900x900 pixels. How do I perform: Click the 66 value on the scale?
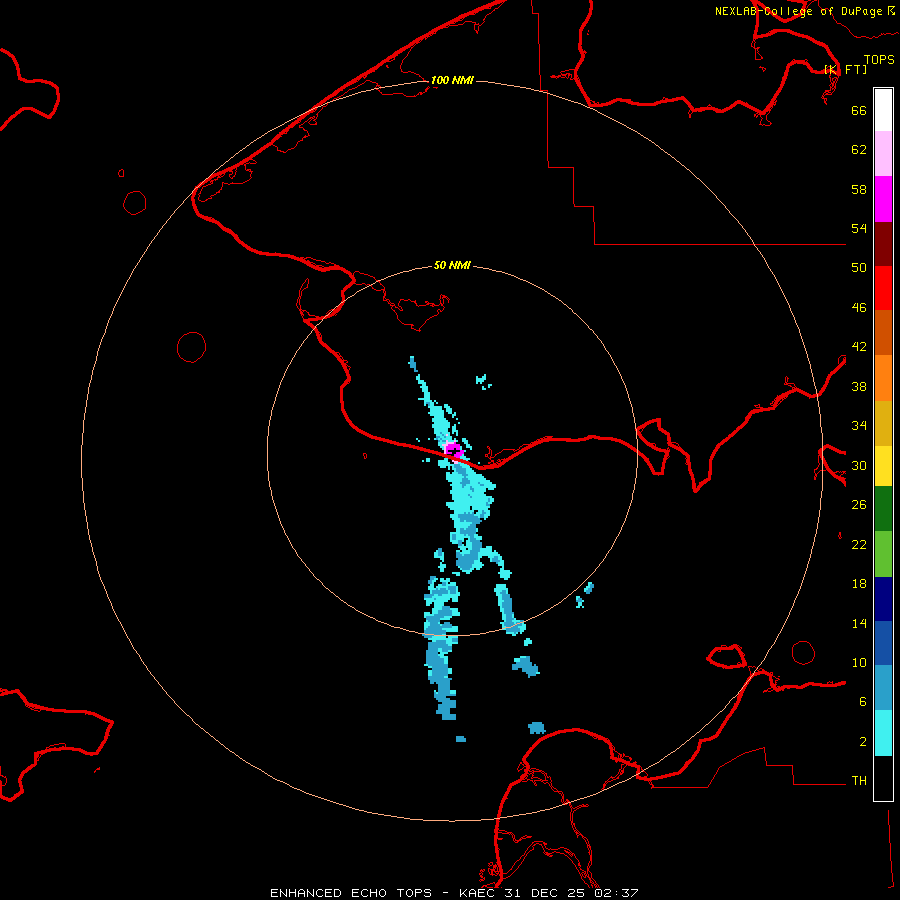pyautogui.click(x=859, y=110)
